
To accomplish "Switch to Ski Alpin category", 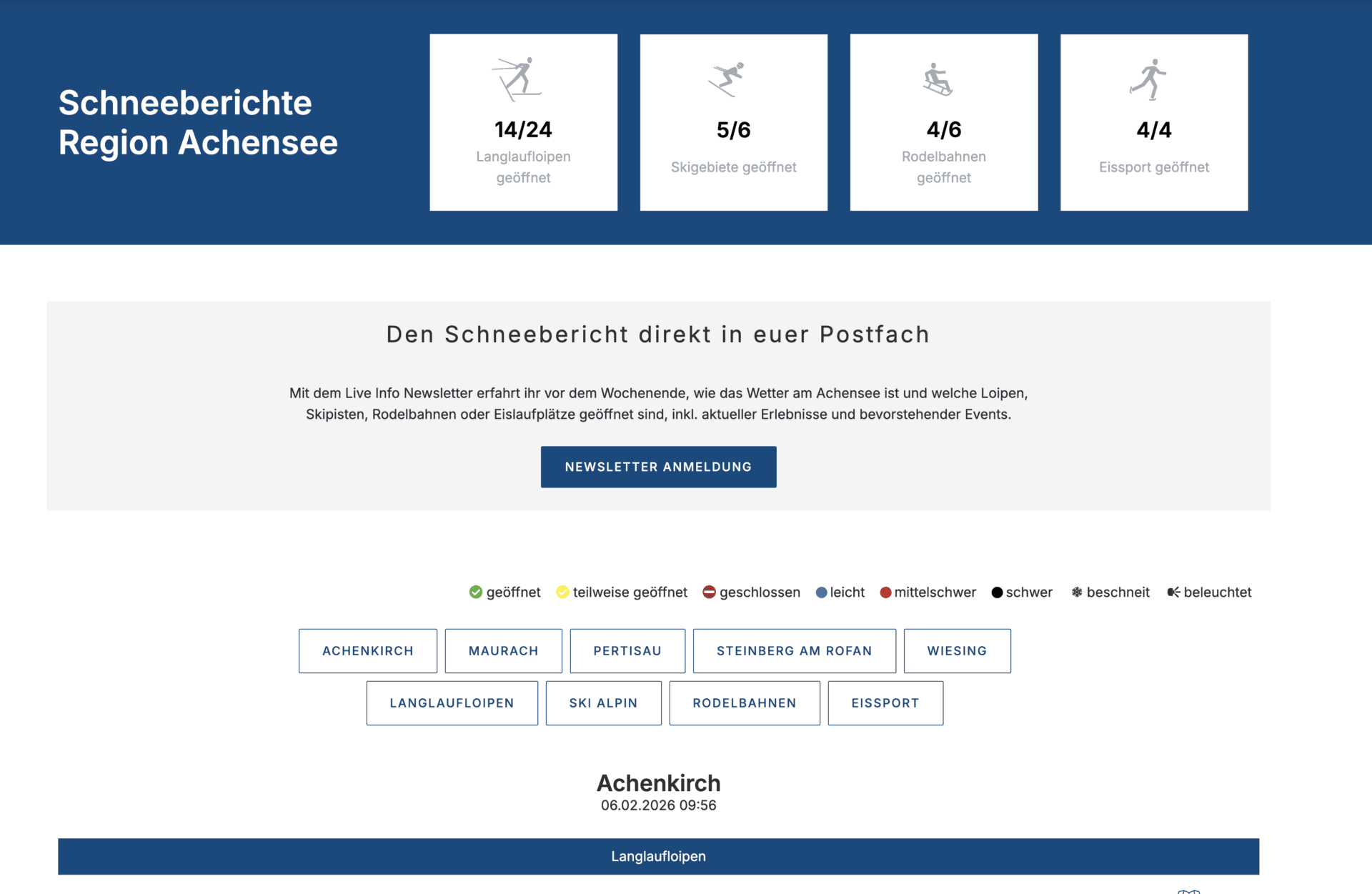I will [x=603, y=702].
